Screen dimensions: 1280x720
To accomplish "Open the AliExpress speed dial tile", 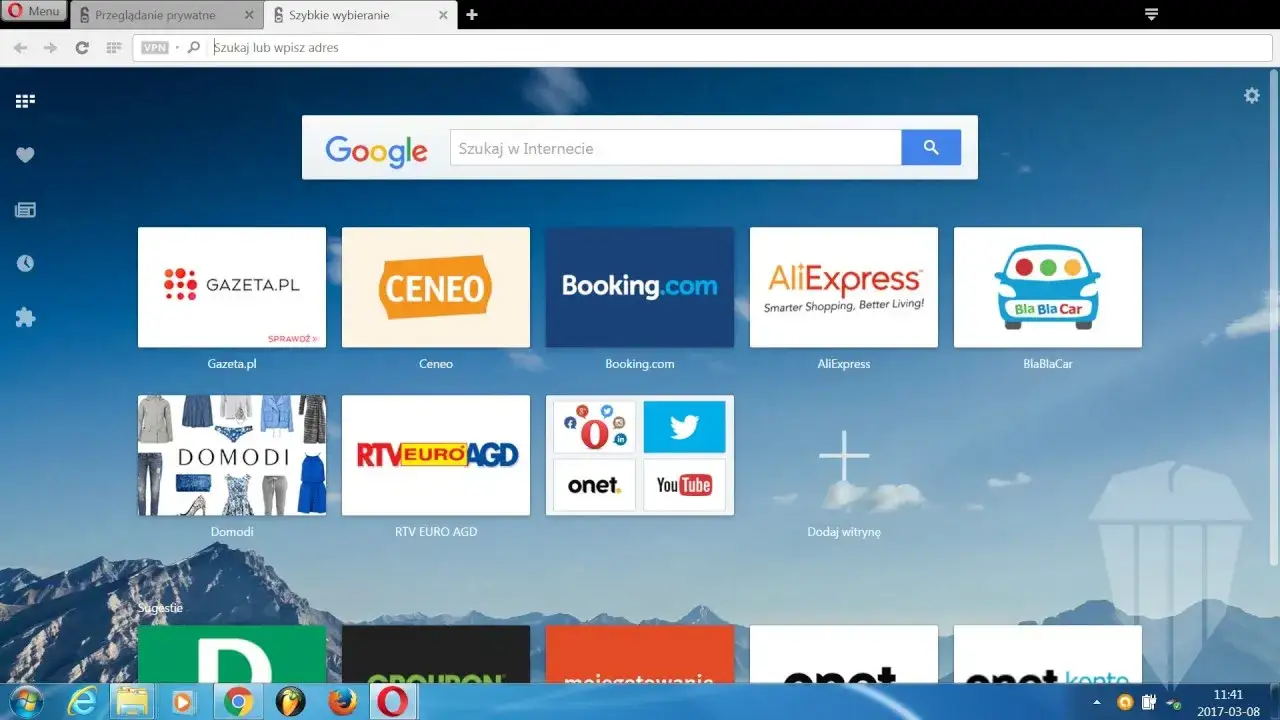I will 843,287.
